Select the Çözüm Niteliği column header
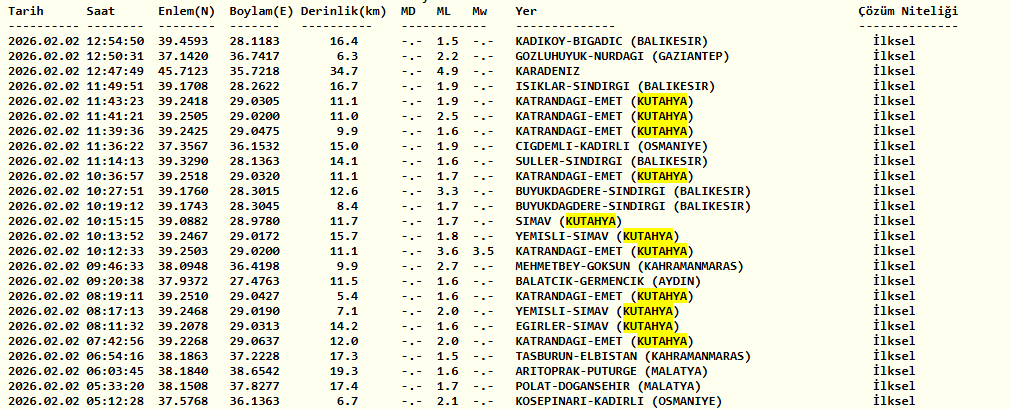The width and height of the screenshot is (1010, 409). point(907,10)
